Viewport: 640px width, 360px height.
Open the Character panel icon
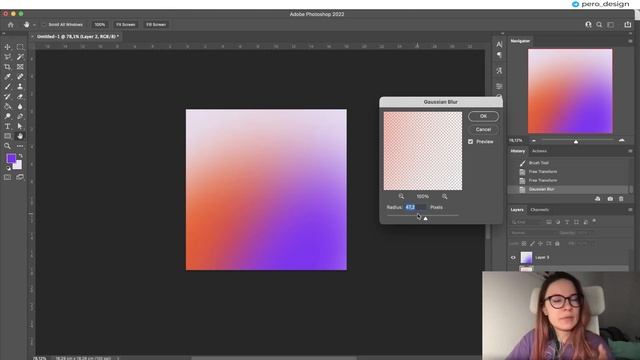[499, 44]
